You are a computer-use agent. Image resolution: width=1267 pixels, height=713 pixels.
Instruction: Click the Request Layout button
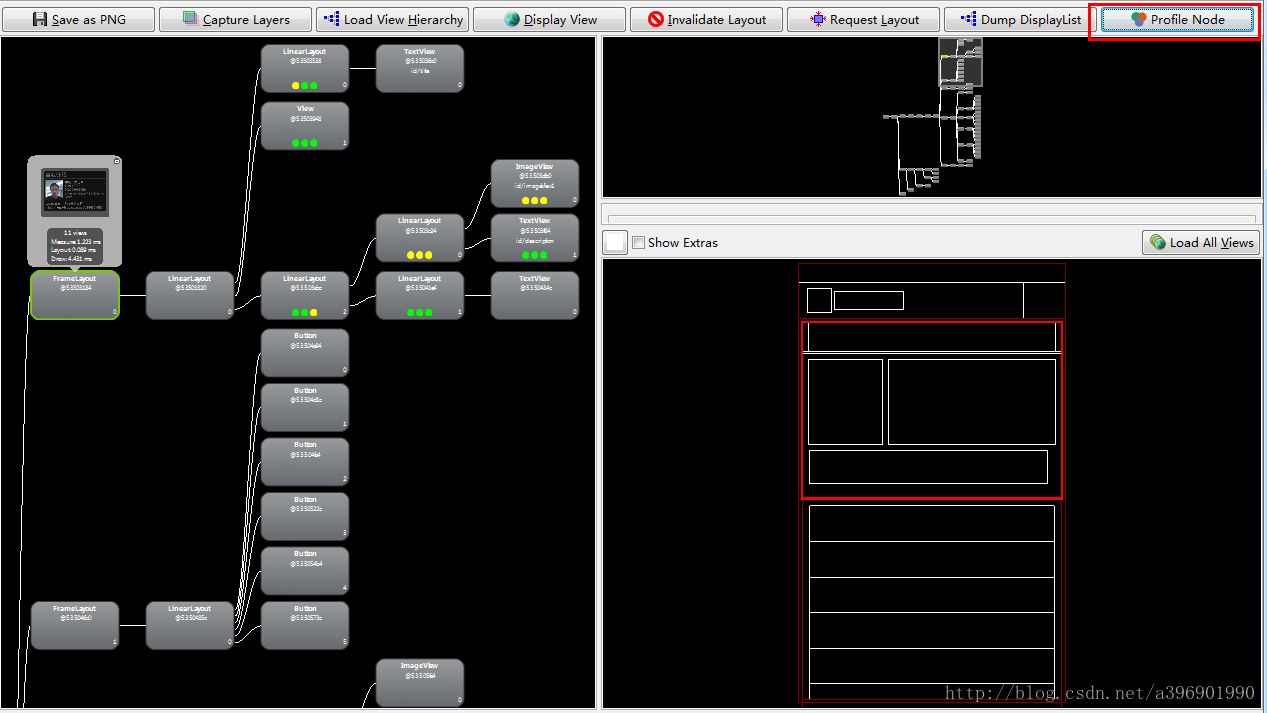(863, 19)
